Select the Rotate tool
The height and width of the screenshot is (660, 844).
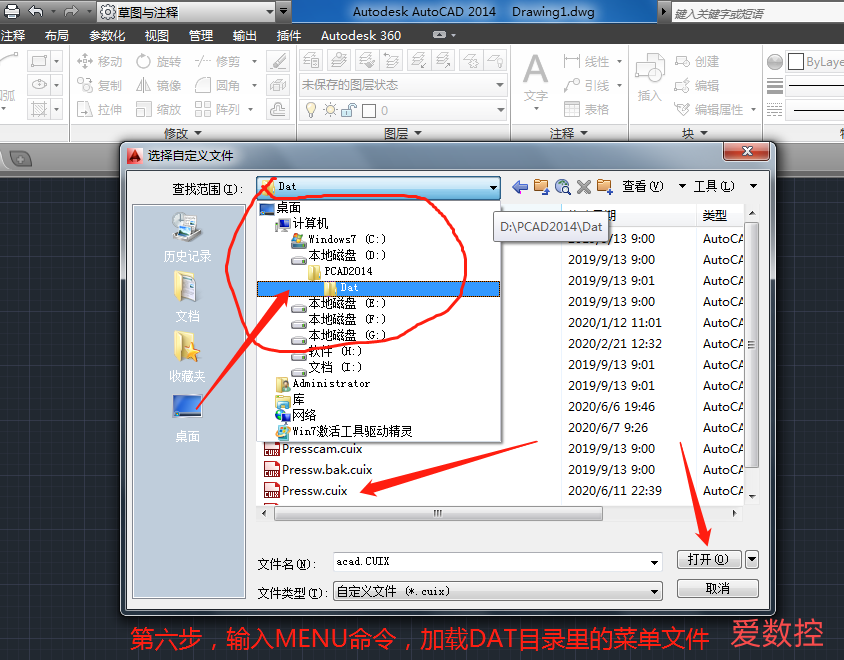pos(158,61)
